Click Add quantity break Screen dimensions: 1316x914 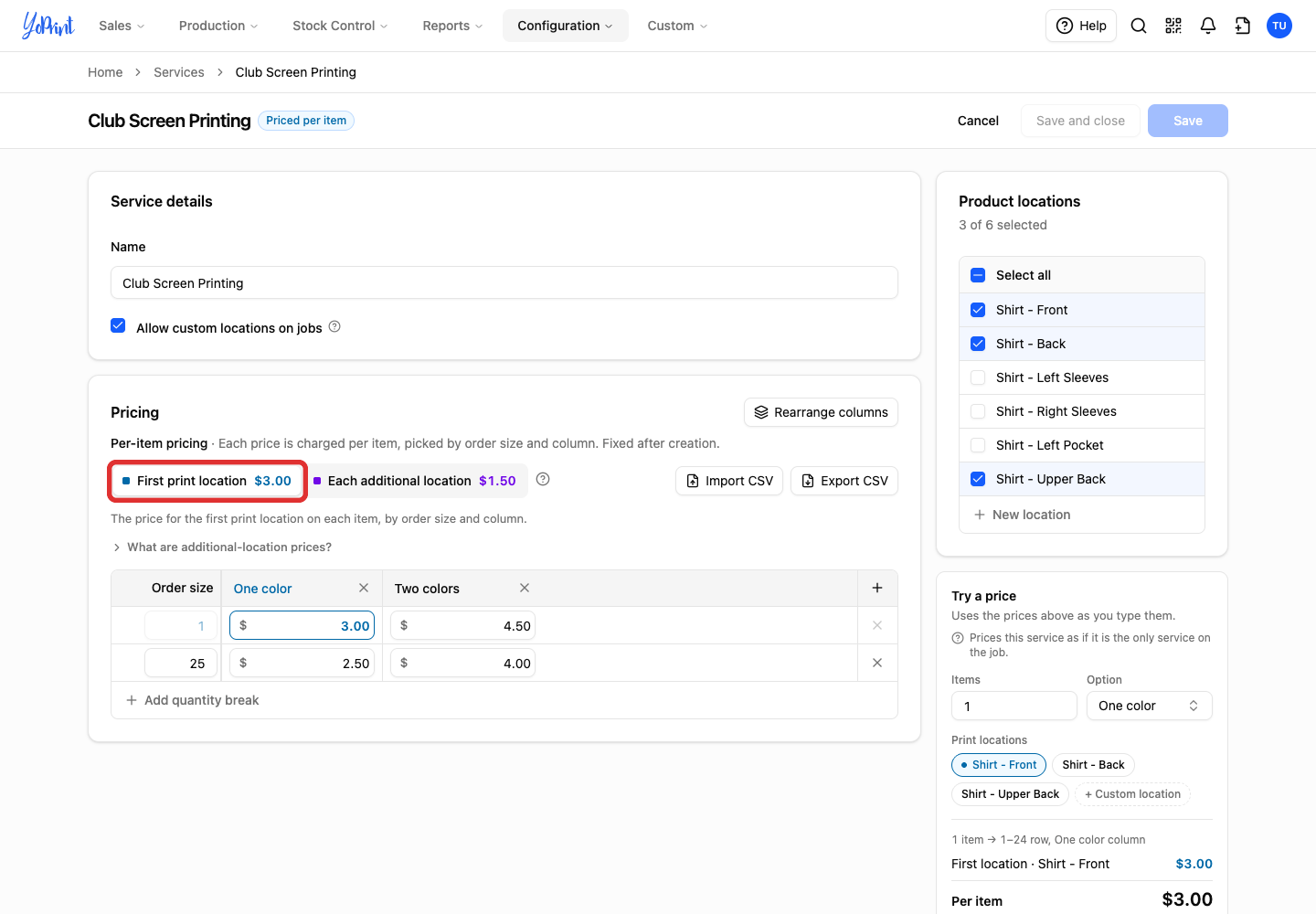pos(193,700)
